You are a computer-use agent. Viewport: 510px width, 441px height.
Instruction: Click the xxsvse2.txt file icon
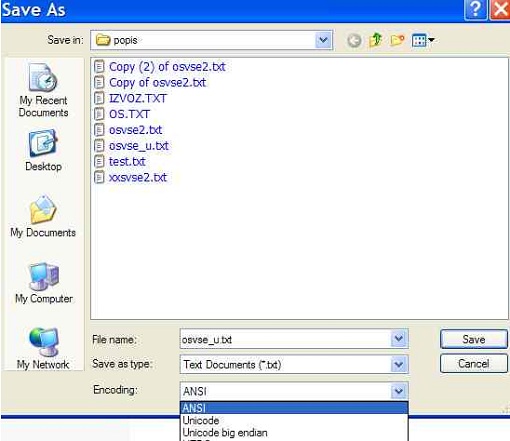(x=99, y=177)
